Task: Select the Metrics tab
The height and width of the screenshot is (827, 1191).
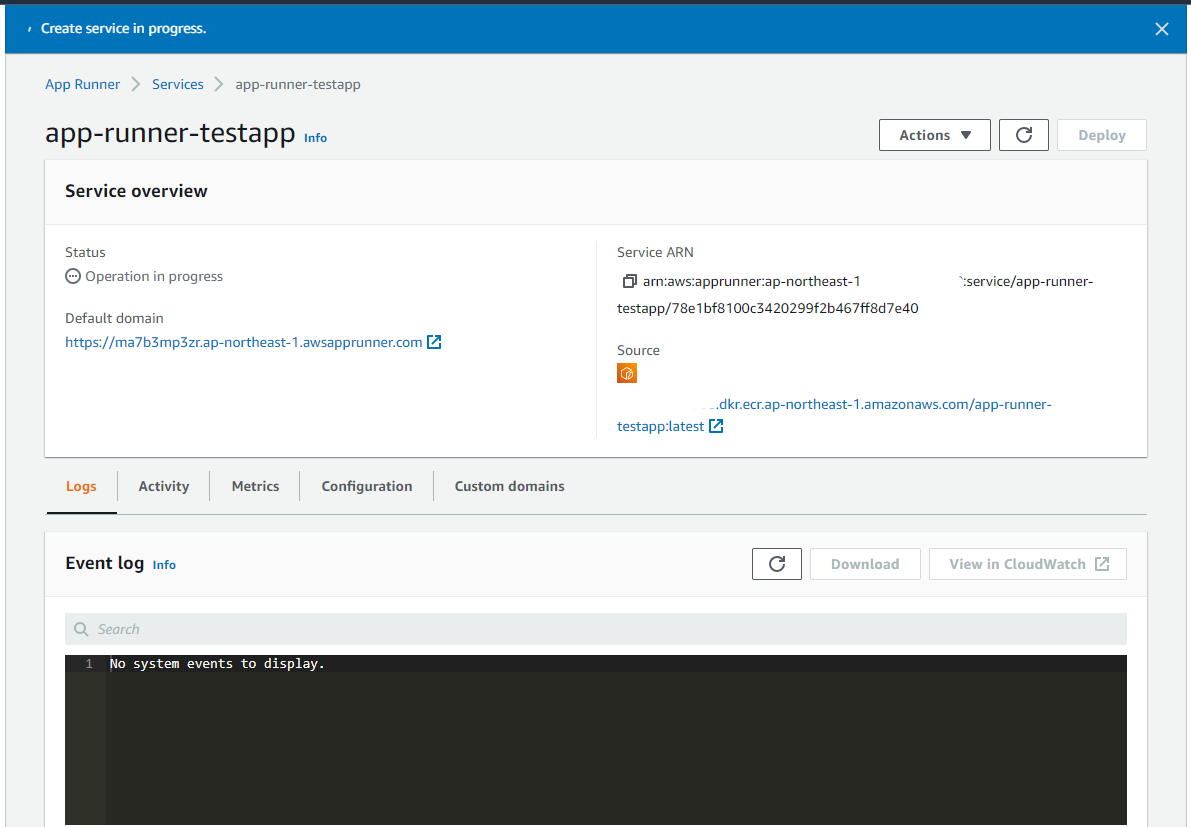Action: pyautogui.click(x=255, y=486)
